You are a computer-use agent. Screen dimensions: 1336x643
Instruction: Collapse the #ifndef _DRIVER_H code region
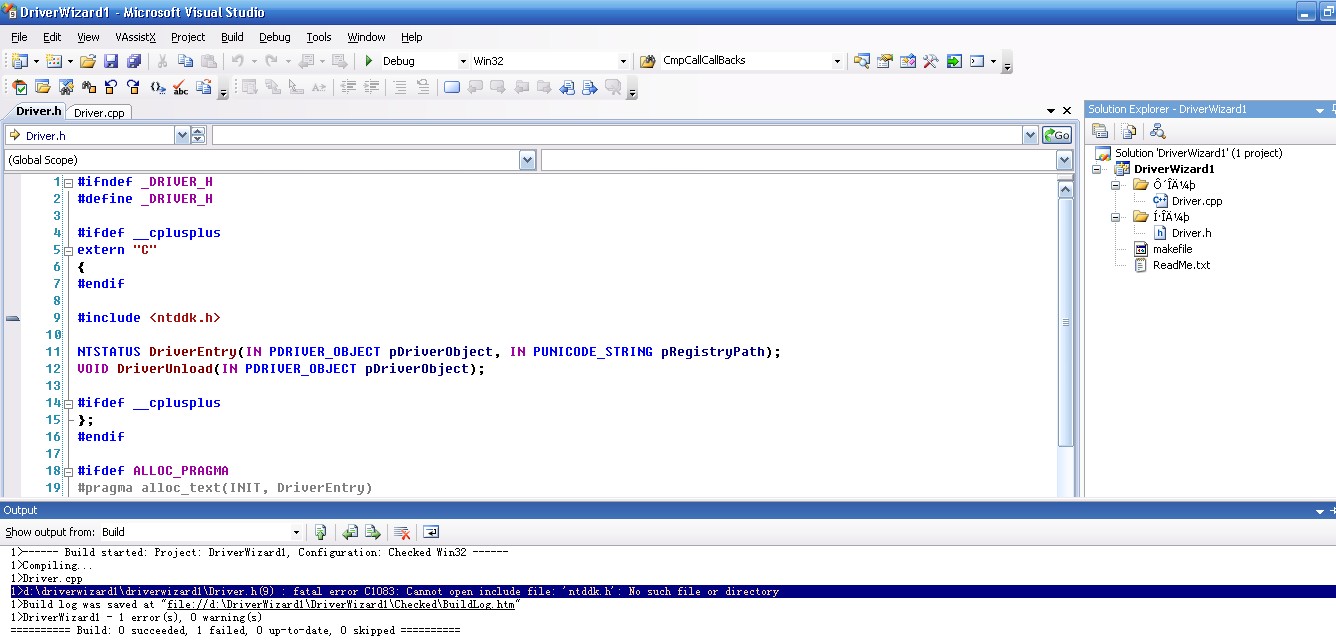[68, 182]
